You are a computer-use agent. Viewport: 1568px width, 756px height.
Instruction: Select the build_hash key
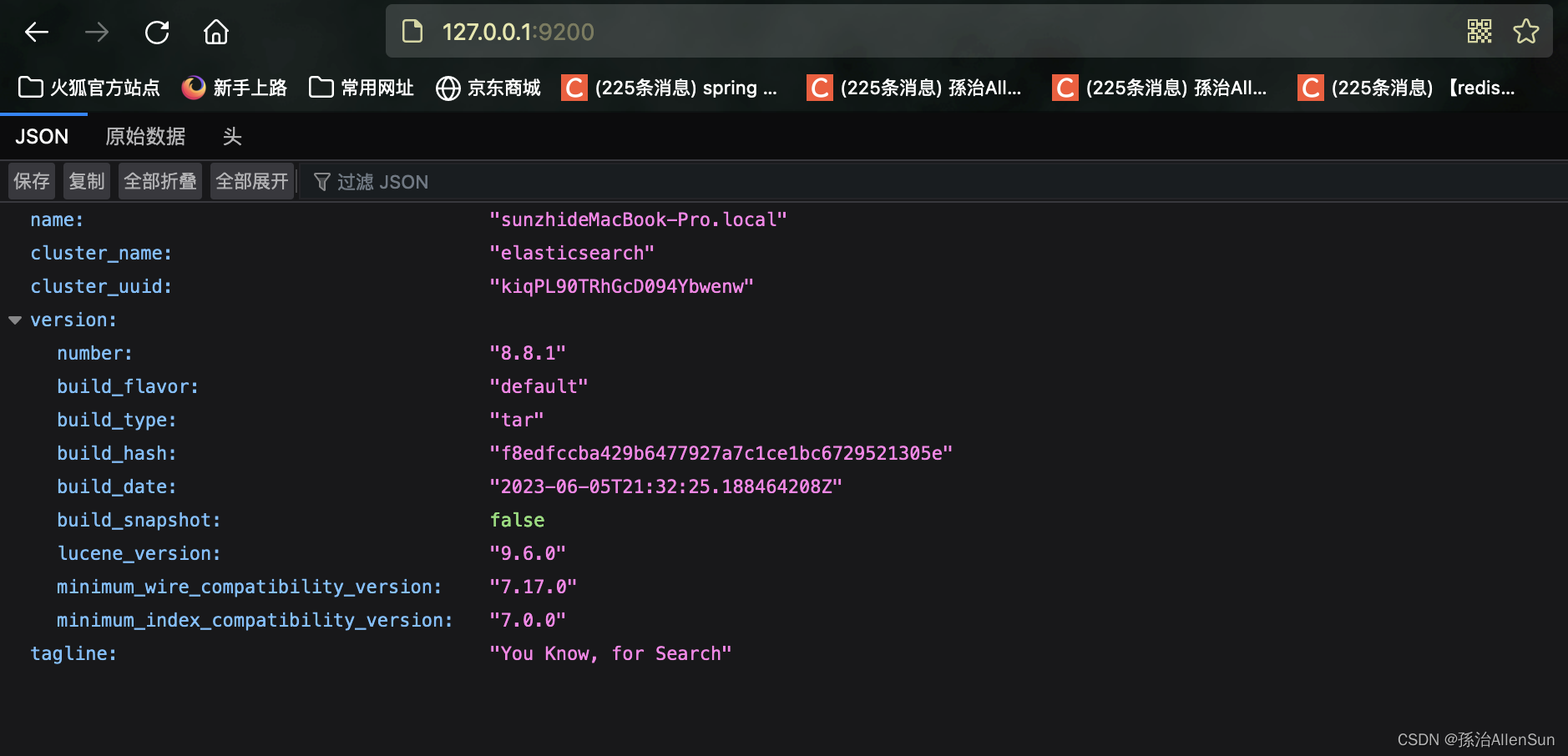[x=117, y=454]
